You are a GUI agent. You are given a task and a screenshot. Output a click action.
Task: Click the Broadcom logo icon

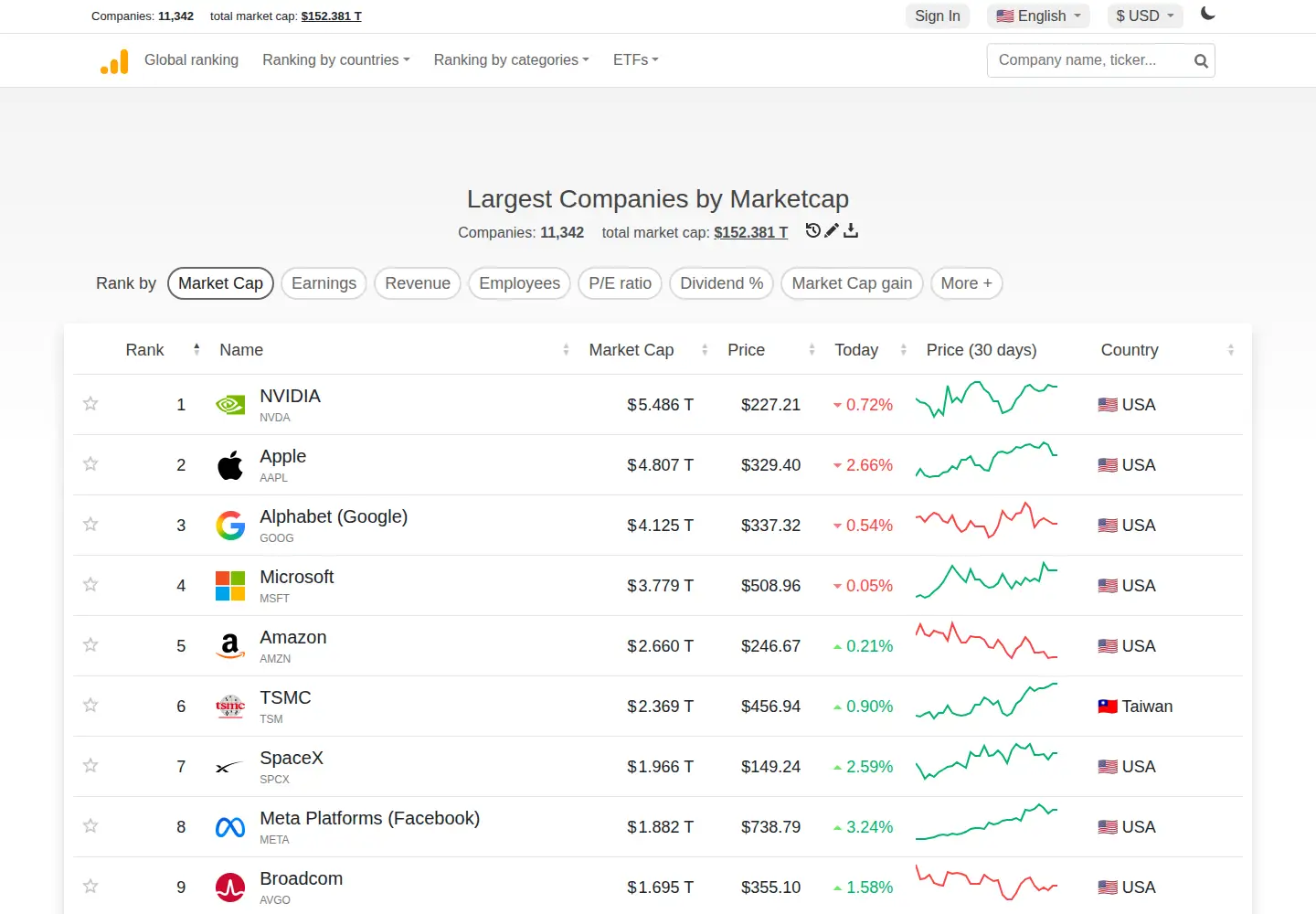[x=230, y=887]
